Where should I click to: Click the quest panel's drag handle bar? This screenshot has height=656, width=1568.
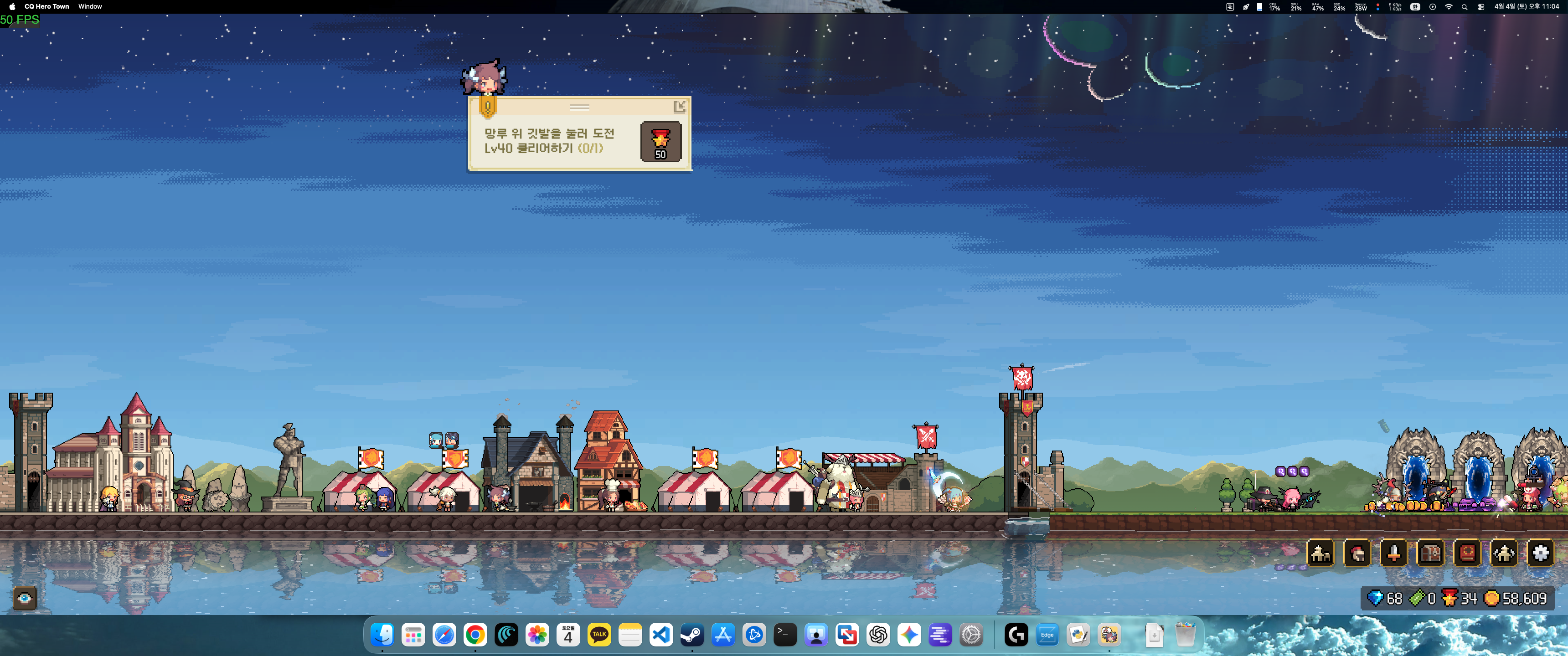(579, 107)
